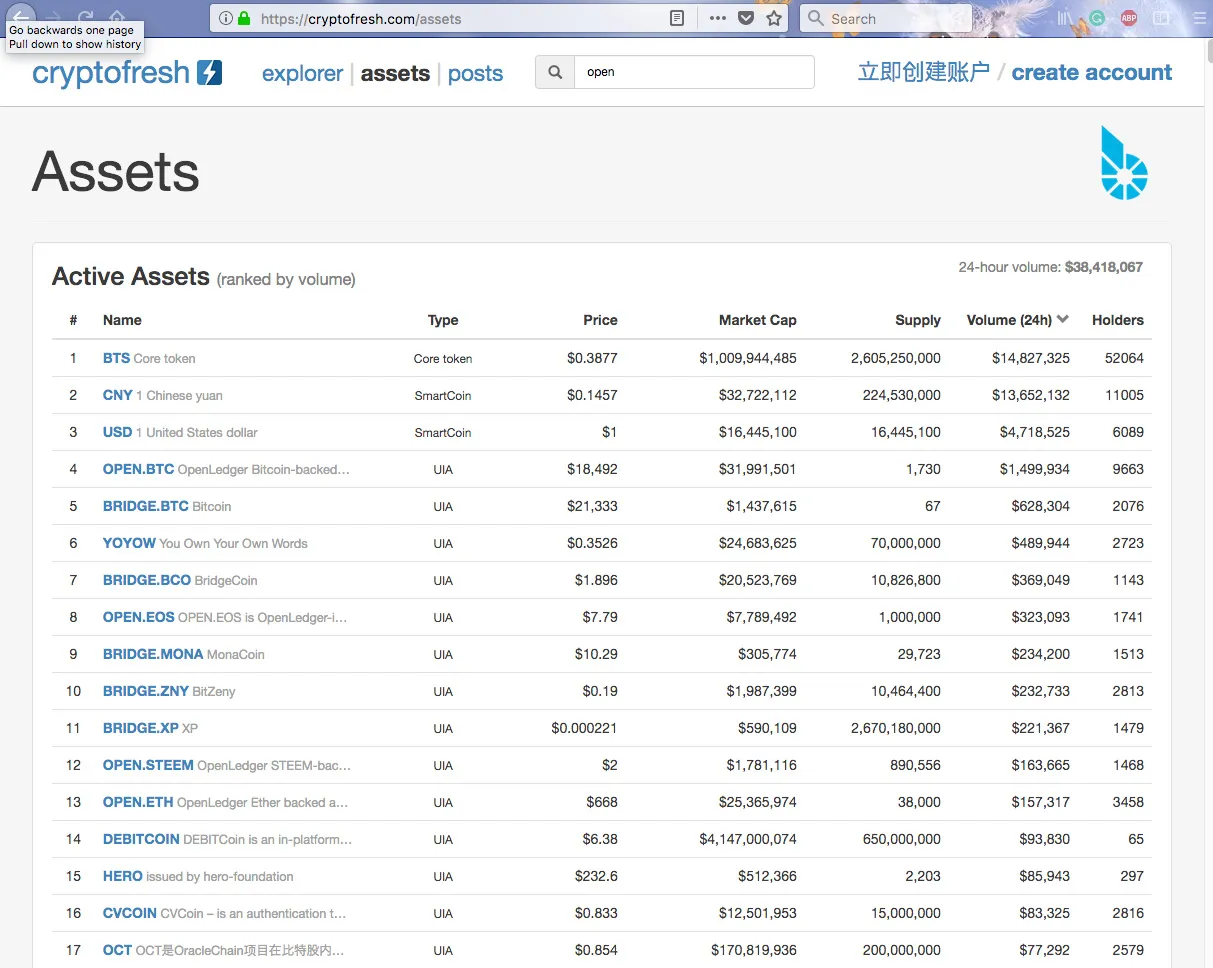Sort table by Holders column header

coord(1118,320)
